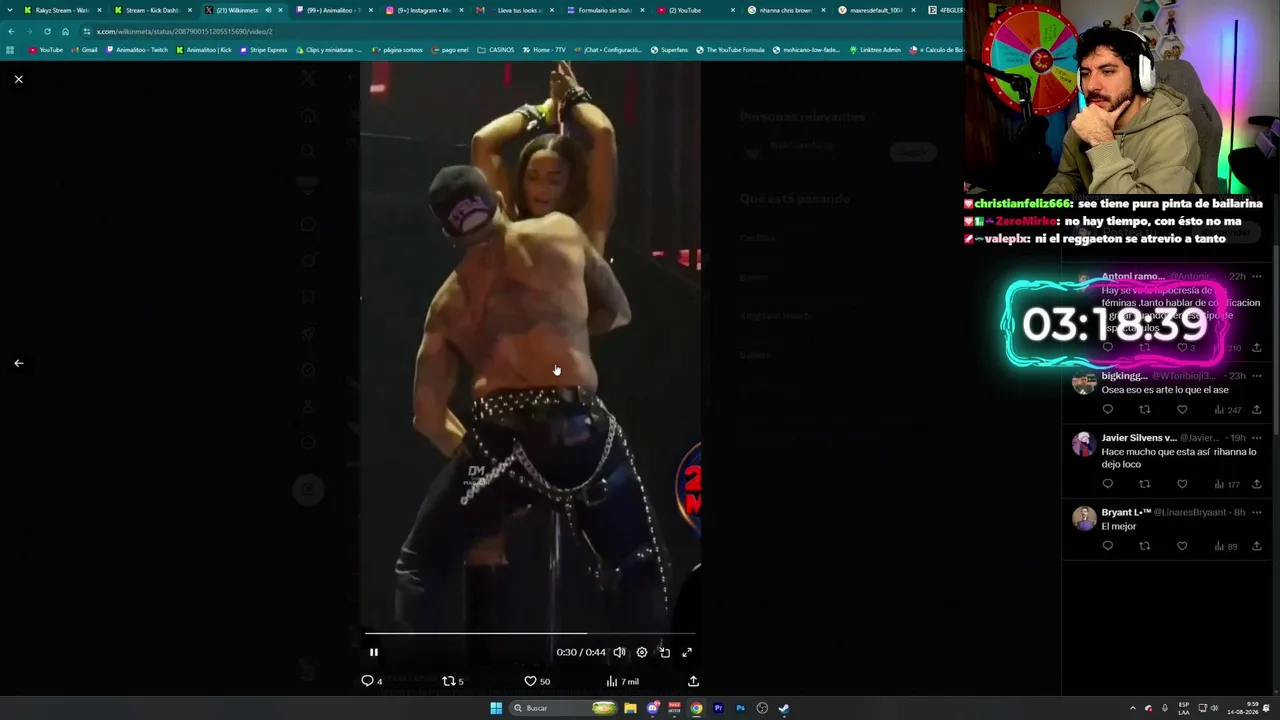The image size is (1280, 720).
Task: Click the taskbar Buscar search box
Action: click(x=564, y=708)
